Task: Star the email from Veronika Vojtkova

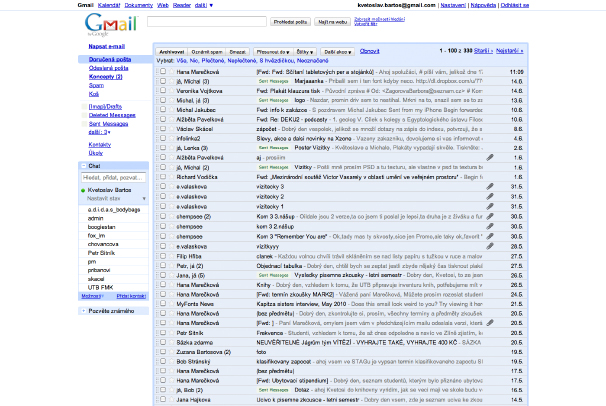Action: 172,90
